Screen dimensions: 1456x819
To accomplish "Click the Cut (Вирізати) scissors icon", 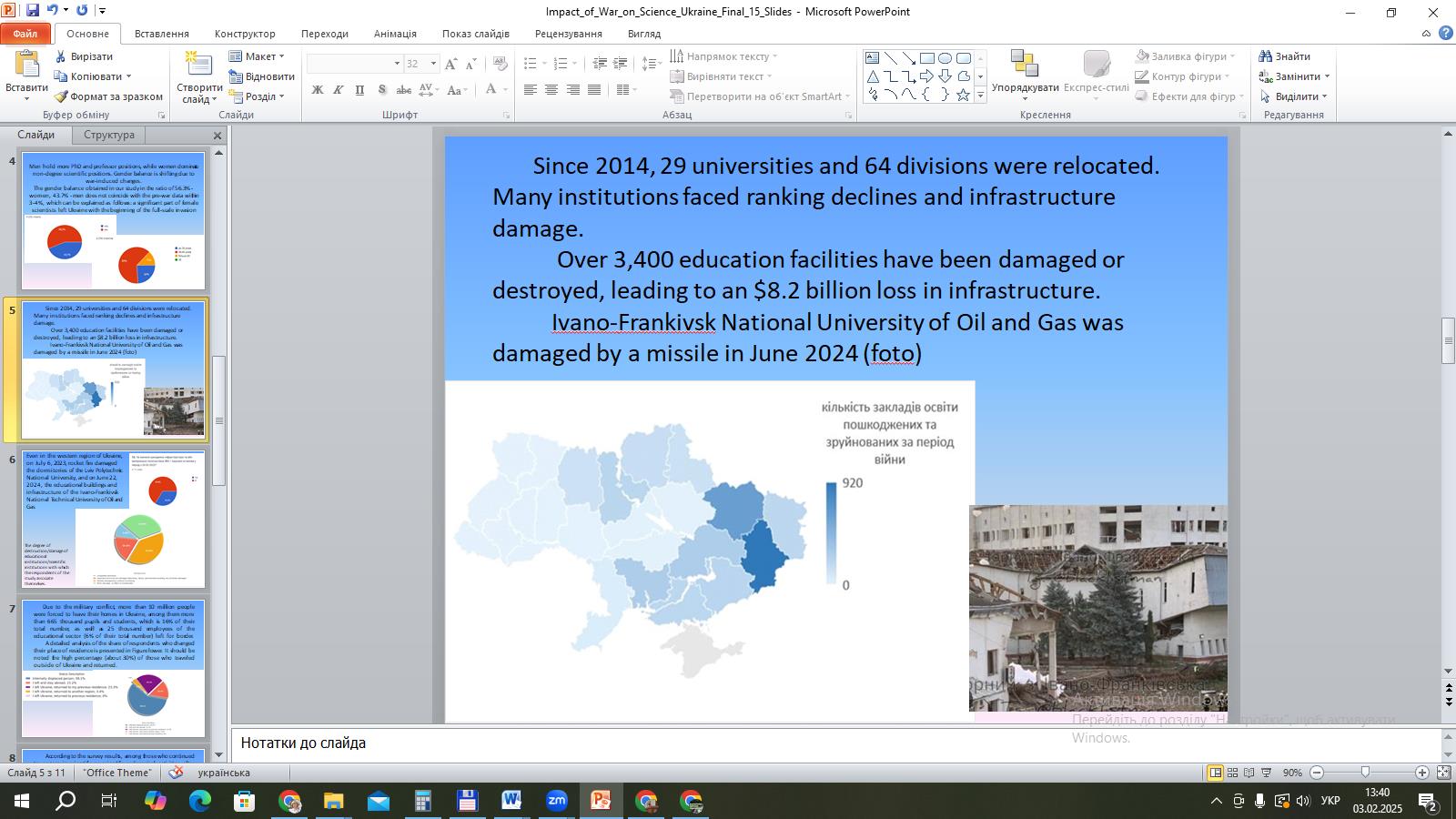I will (61, 56).
